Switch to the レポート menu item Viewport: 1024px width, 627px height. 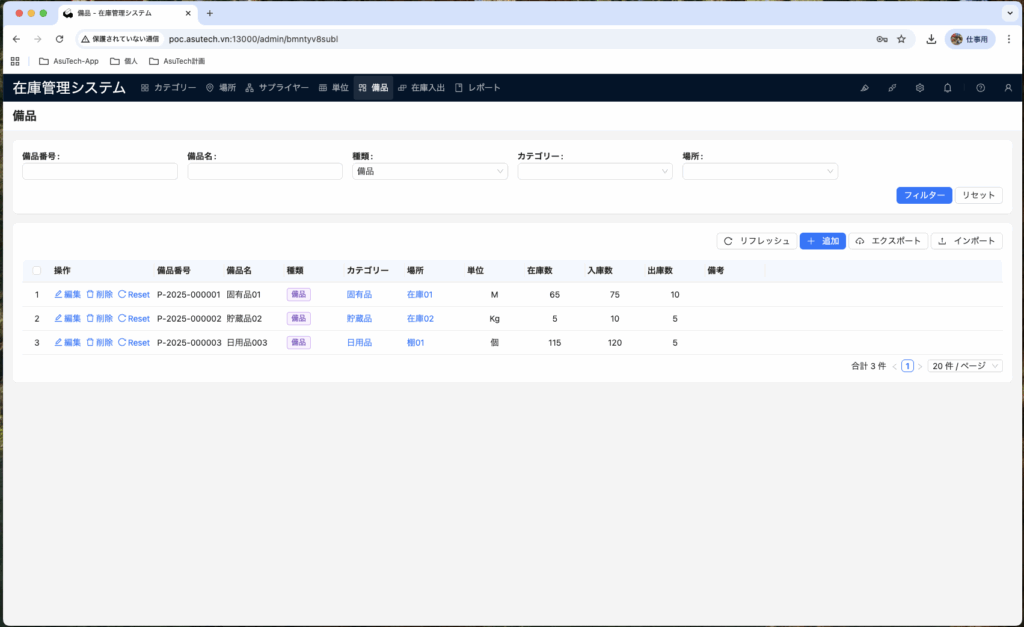478,88
